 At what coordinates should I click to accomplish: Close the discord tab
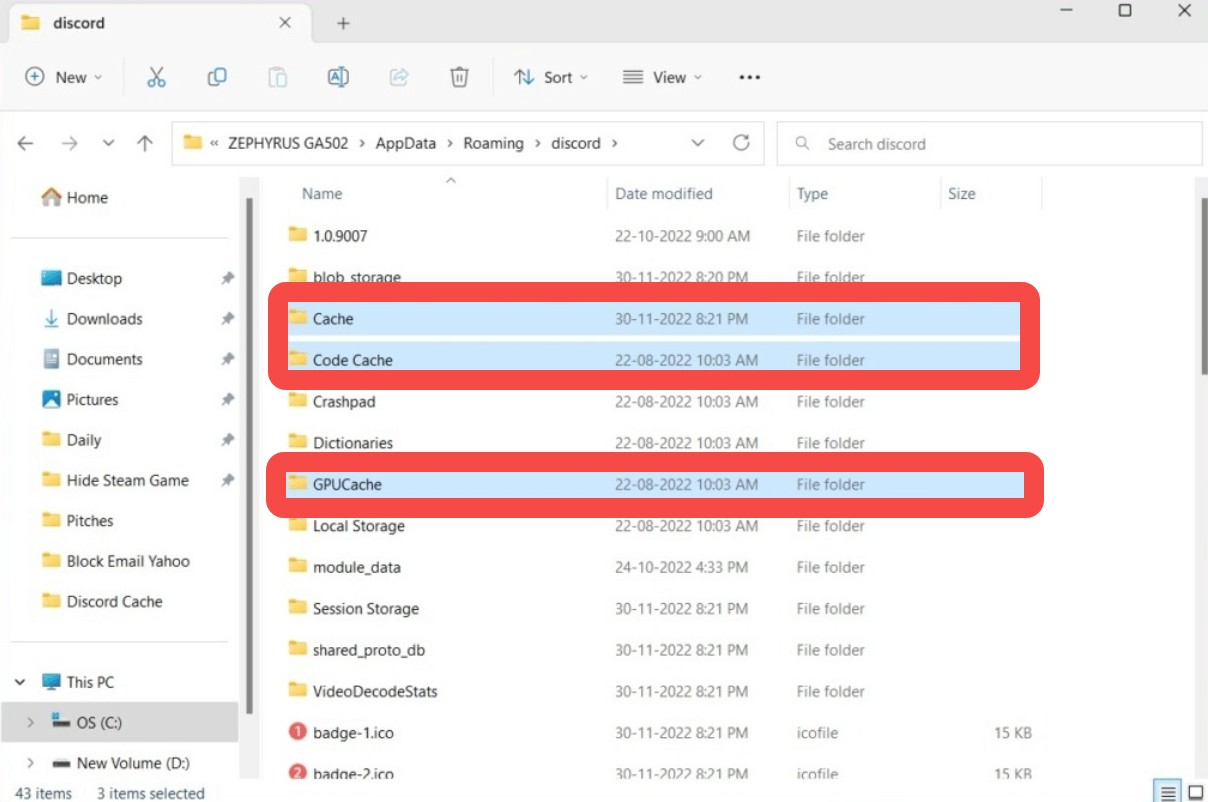(285, 22)
